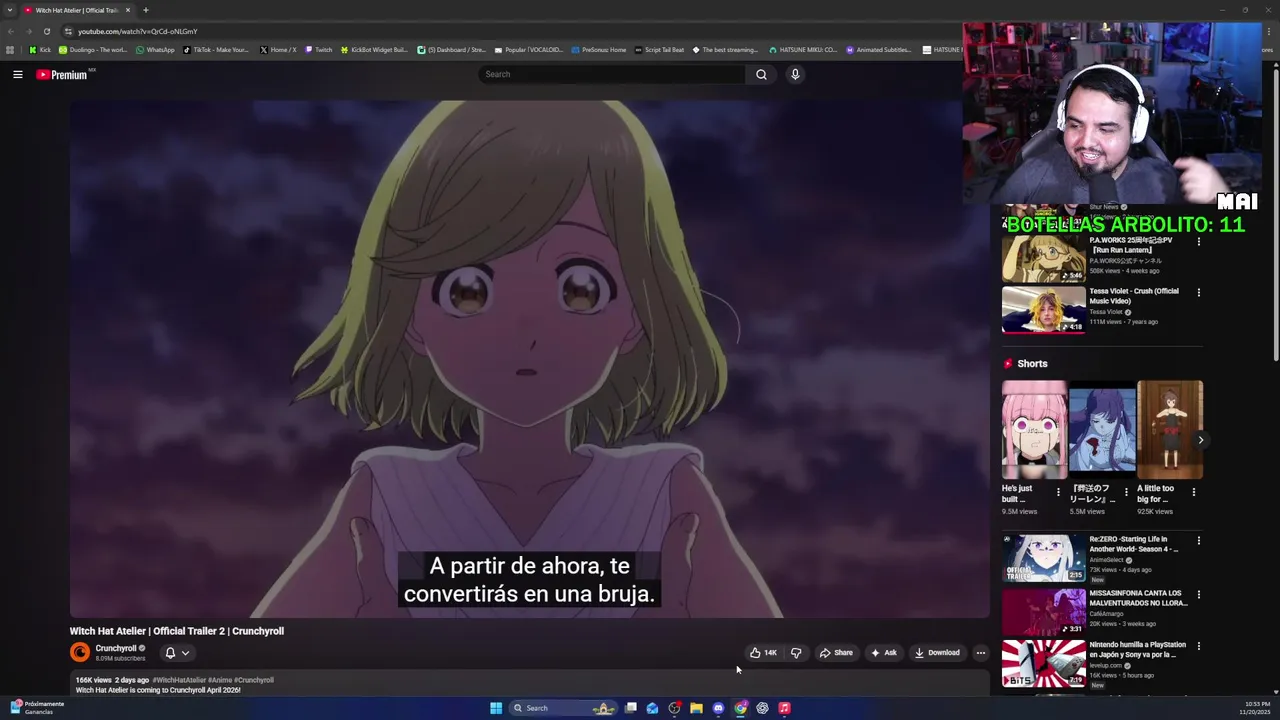This screenshot has height=720, width=1280.
Task: Open options for Nintendo humilla video
Action: click(1199, 646)
